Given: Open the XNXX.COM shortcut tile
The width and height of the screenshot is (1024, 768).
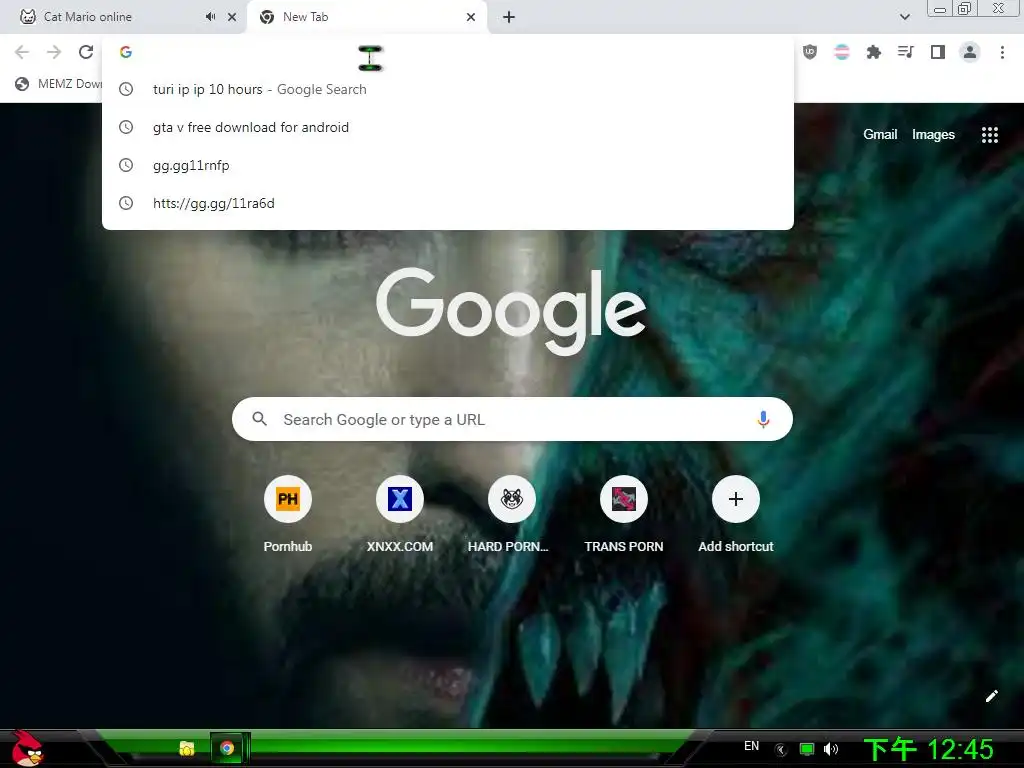Looking at the screenshot, I should click(x=400, y=516).
